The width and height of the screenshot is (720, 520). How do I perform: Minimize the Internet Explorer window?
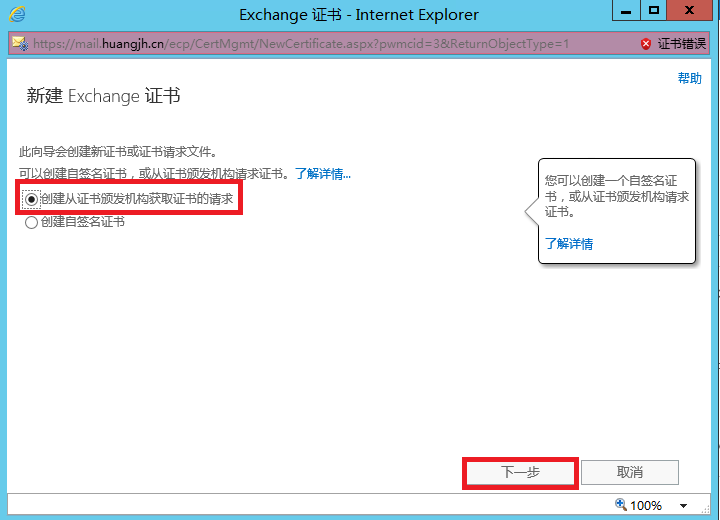tap(626, 11)
